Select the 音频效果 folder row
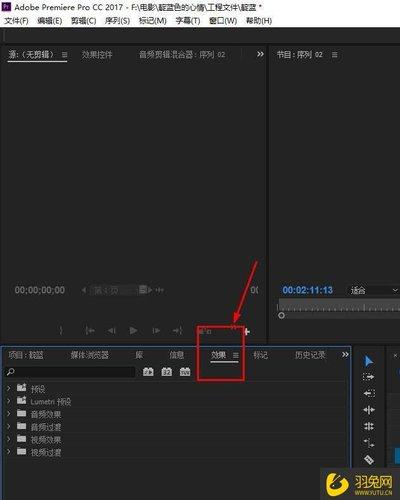This screenshot has width=400, height=500. point(176,414)
